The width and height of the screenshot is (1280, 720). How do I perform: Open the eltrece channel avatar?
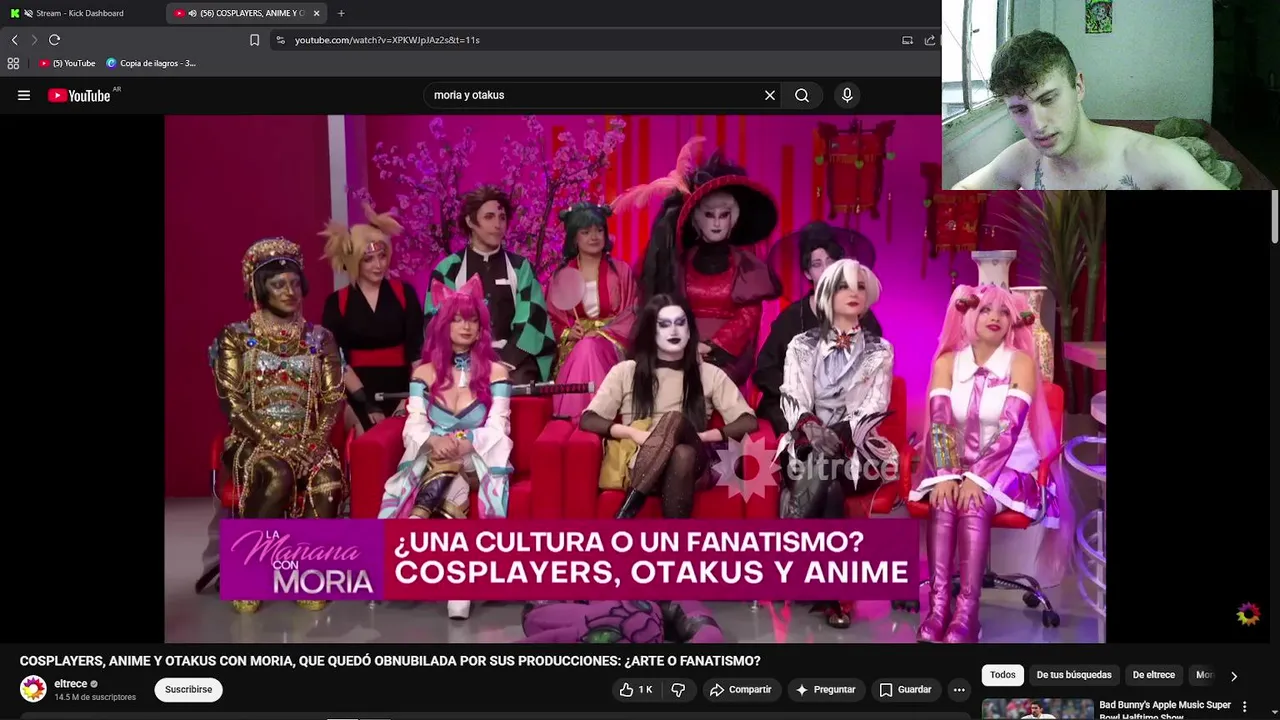33,689
